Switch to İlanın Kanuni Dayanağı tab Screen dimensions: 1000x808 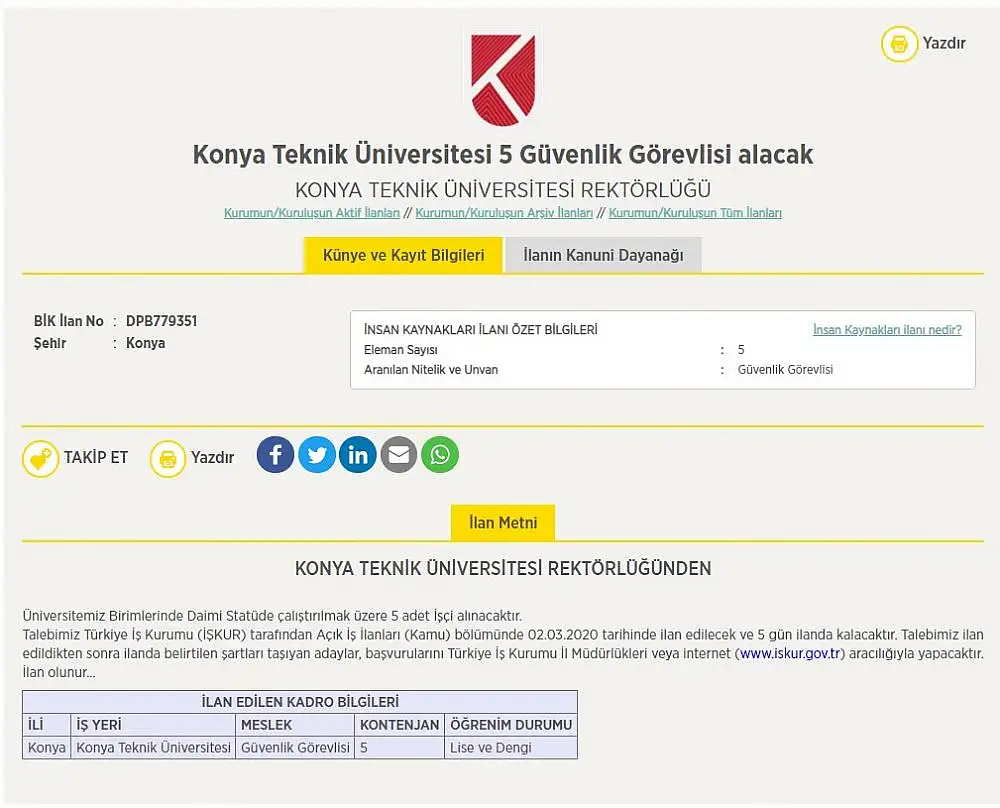[x=603, y=255]
